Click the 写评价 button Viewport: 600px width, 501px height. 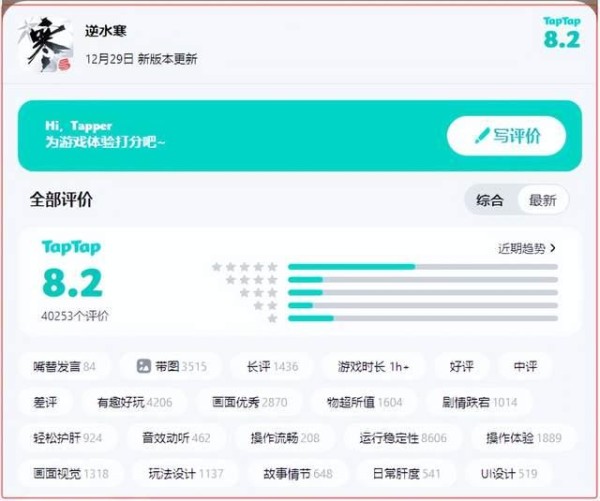click(x=506, y=136)
